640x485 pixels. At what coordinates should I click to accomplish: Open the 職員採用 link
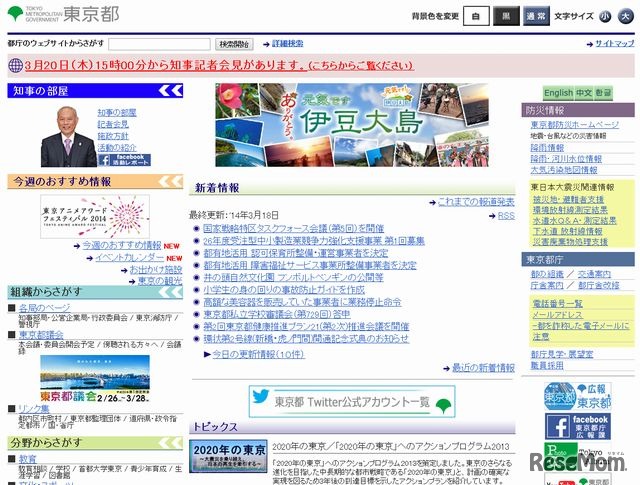(x=547, y=365)
